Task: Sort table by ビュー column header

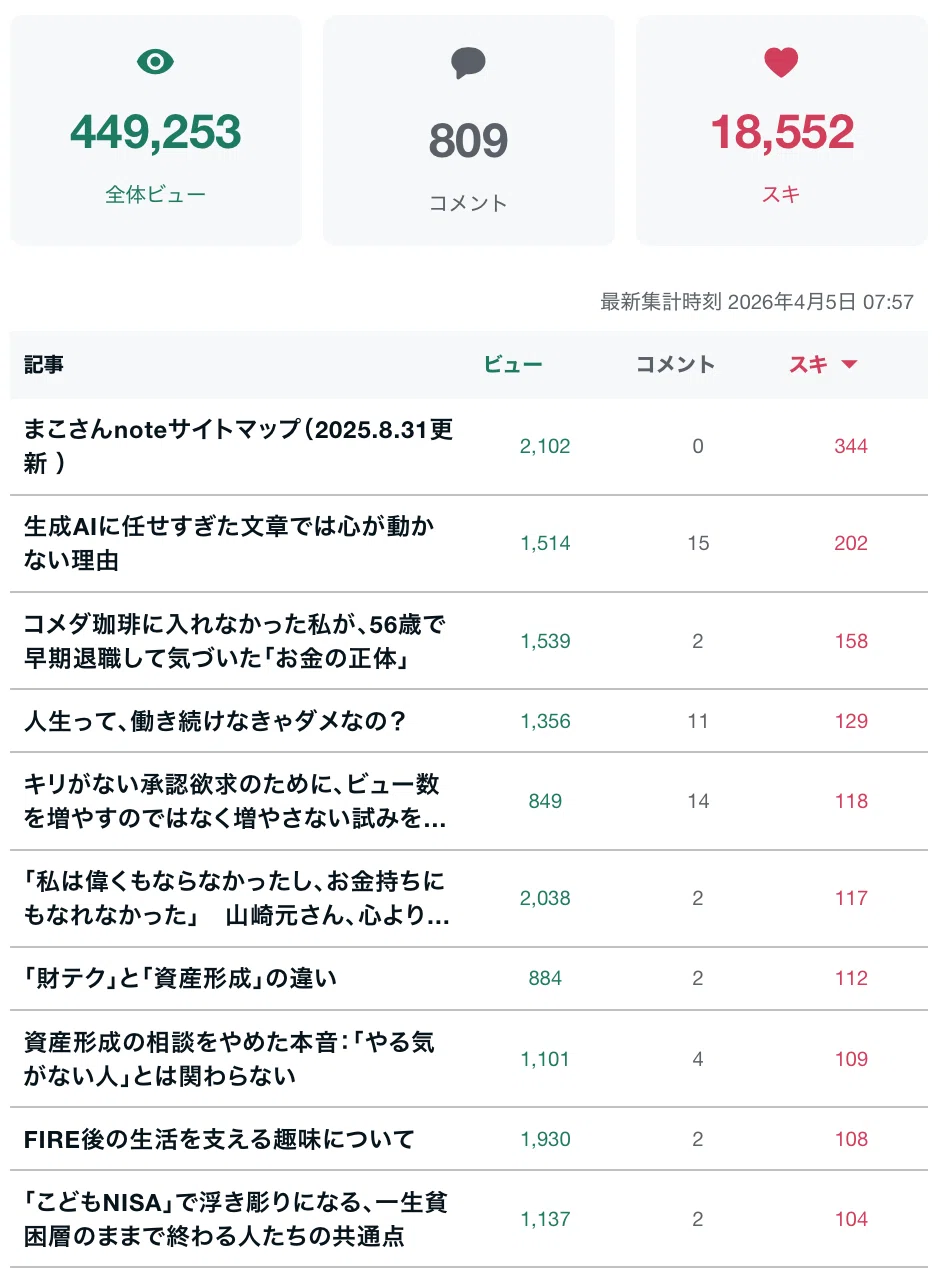Action: tap(513, 364)
